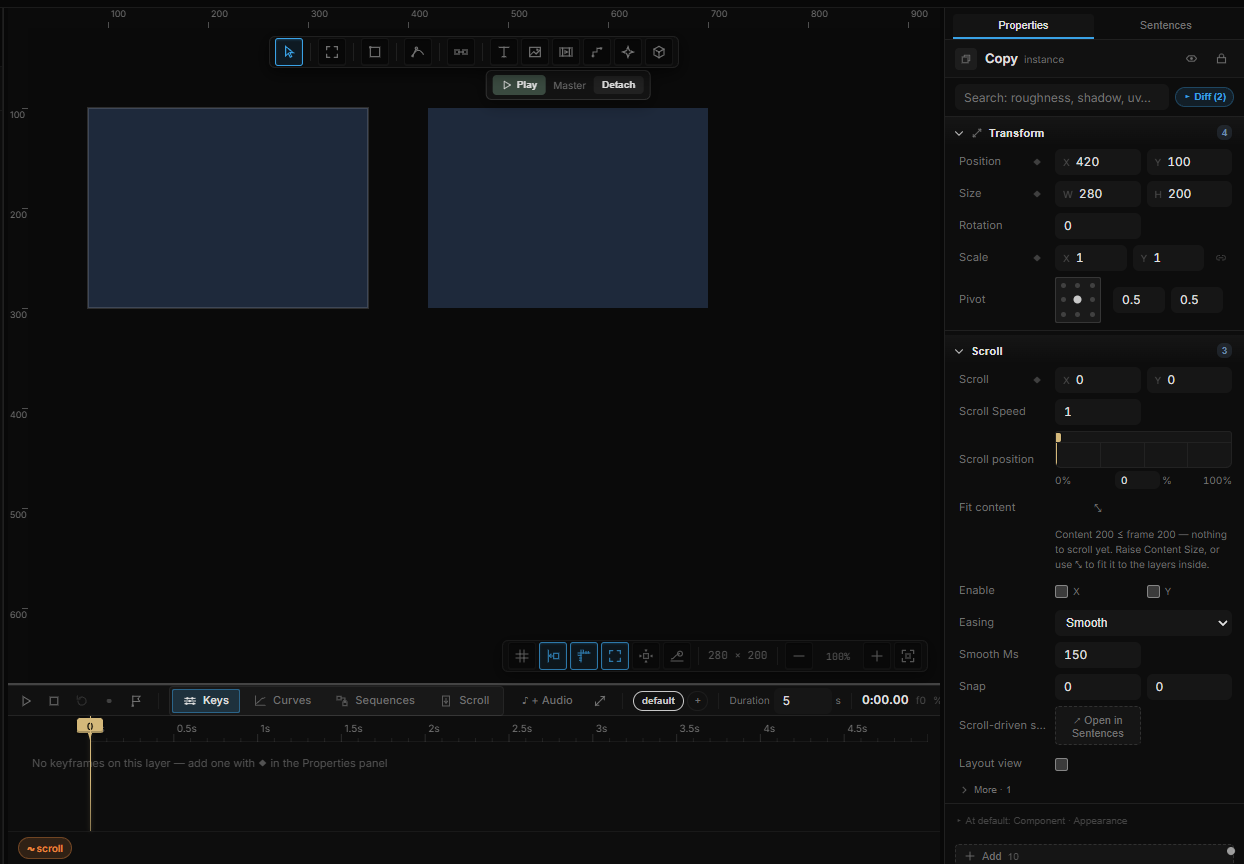
Task: Switch to the Sentences tab
Action: coord(1165,25)
